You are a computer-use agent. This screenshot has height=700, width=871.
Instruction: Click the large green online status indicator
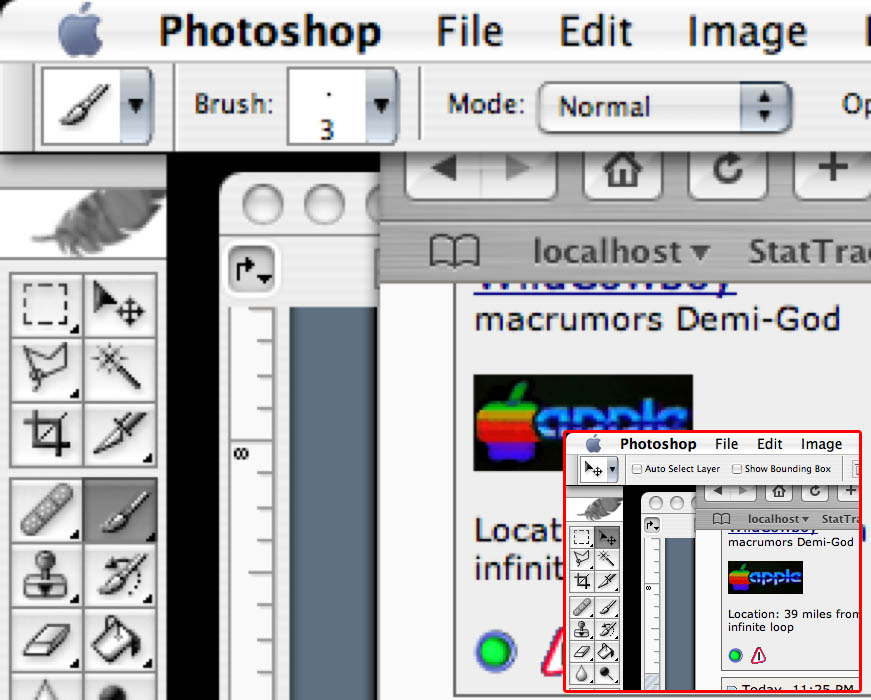pyautogui.click(x=495, y=651)
